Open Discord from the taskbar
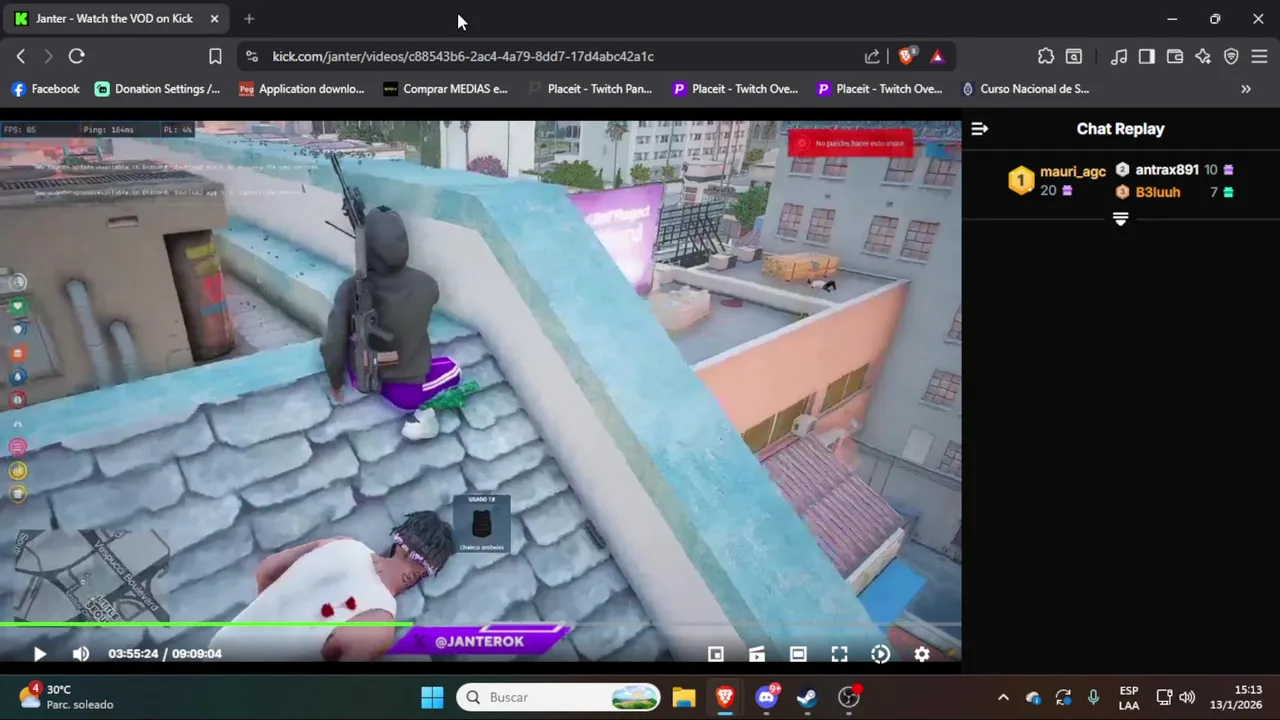 (x=767, y=697)
